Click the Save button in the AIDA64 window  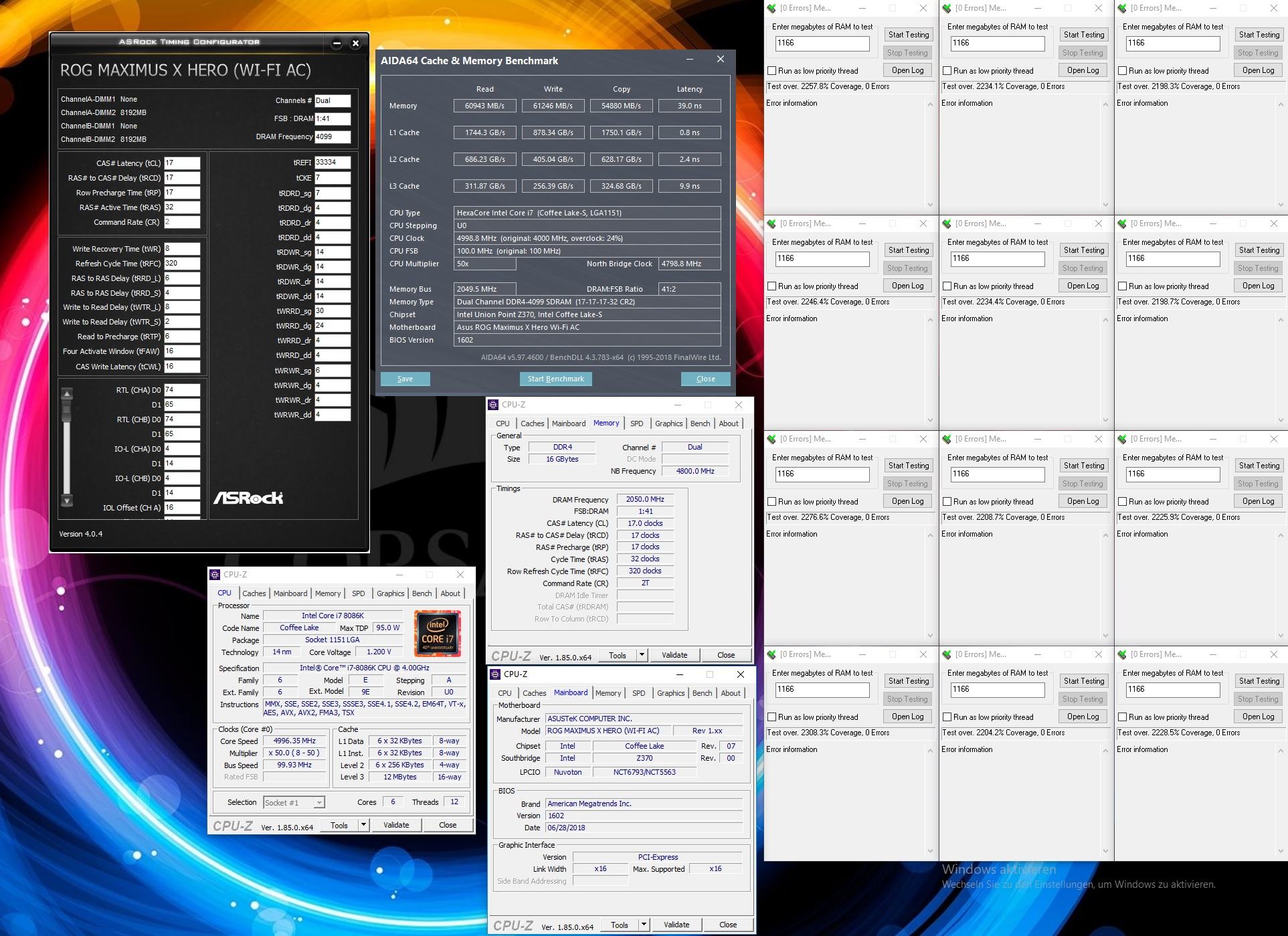pyautogui.click(x=405, y=379)
